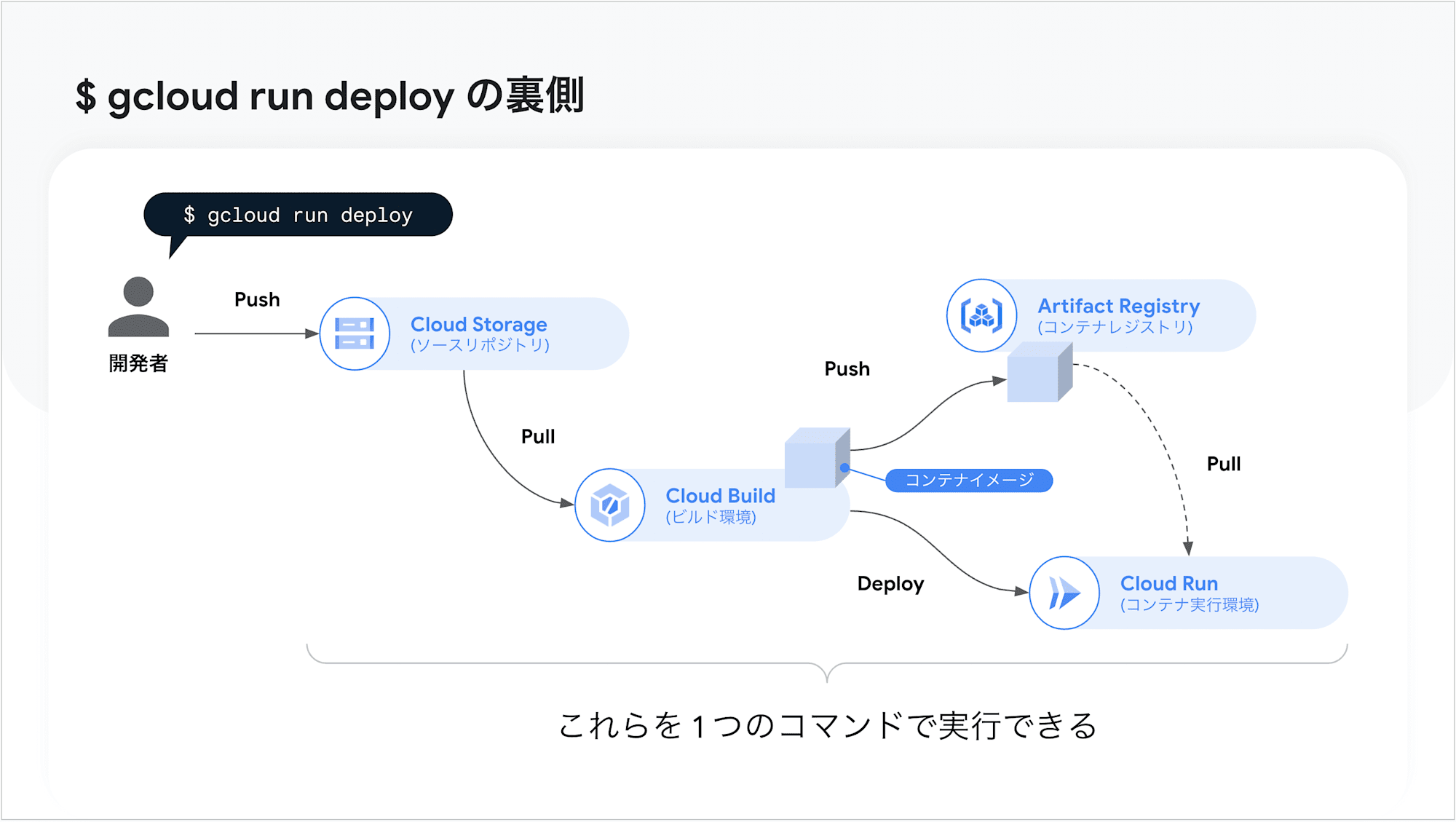The image size is (1456, 822).
Task: Click the Pull label beside the dashed arrow
Action: coord(1224,464)
